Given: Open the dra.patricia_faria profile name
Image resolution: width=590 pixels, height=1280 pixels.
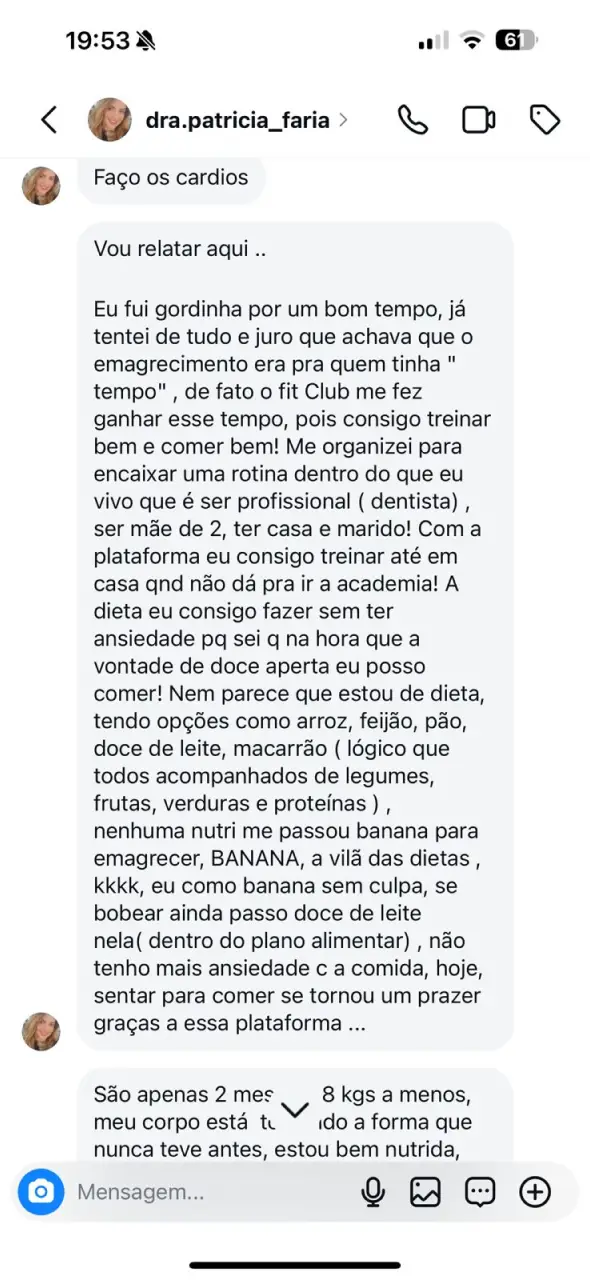Looking at the screenshot, I should (x=237, y=120).
